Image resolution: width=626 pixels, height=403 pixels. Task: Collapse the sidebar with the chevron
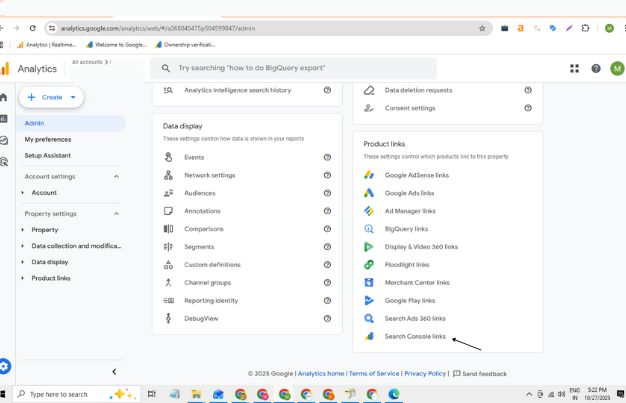[x=114, y=372]
